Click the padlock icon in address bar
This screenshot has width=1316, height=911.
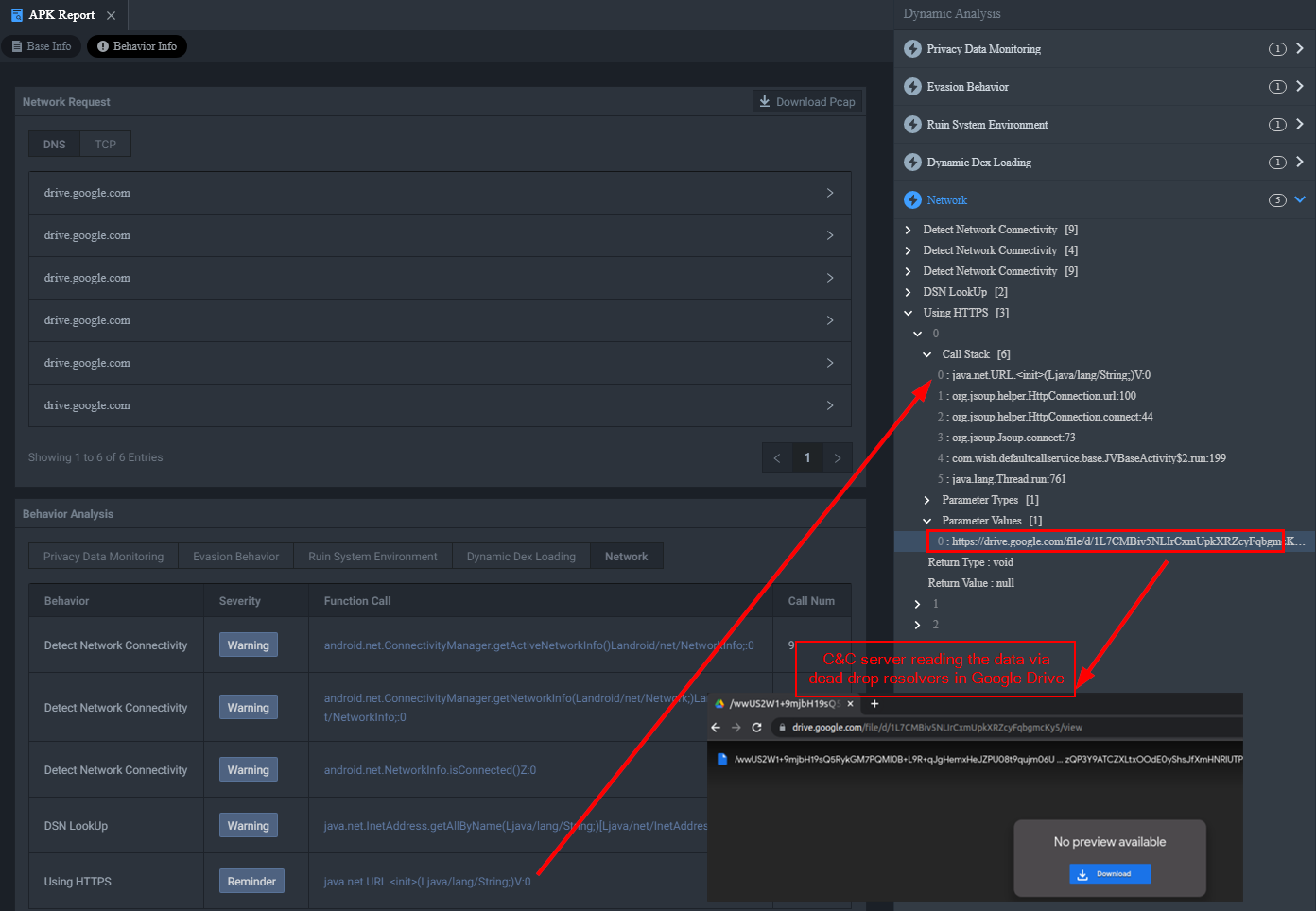(783, 728)
